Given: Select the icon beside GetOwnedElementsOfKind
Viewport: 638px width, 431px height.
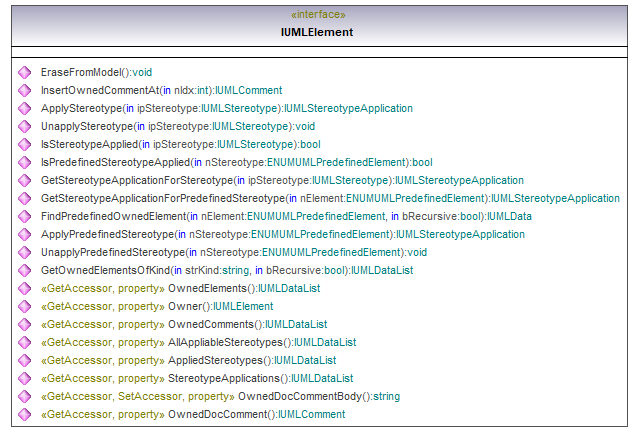Looking at the screenshot, I should [24, 271].
